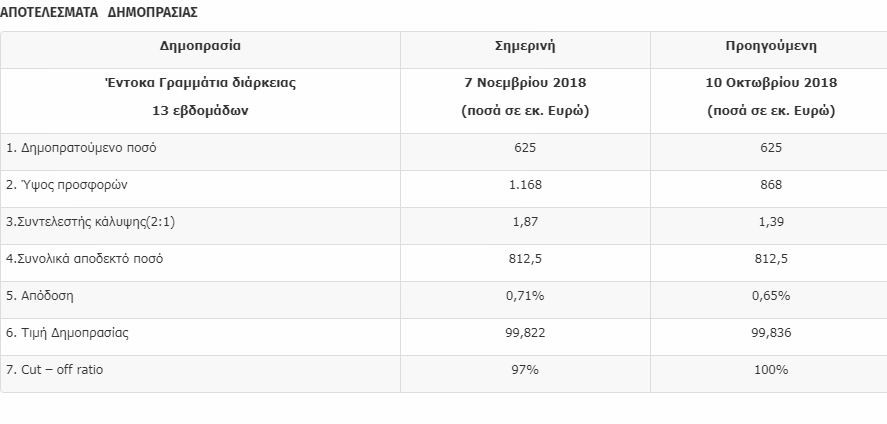This screenshot has height=424, width=887.
Task: Select the Cut – off ratio row label
Action: coord(55,370)
